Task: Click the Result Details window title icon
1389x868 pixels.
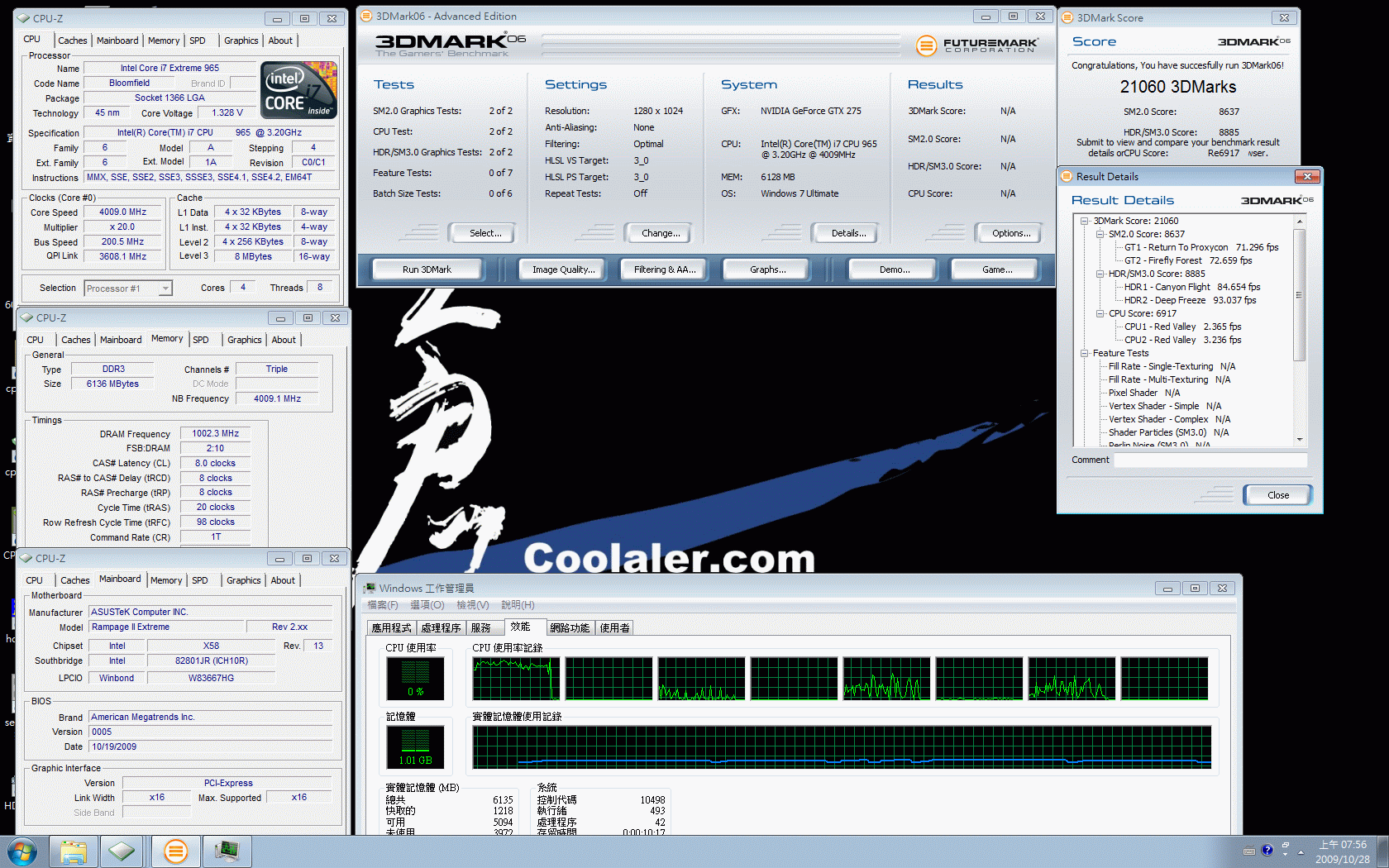Action: [1067, 176]
